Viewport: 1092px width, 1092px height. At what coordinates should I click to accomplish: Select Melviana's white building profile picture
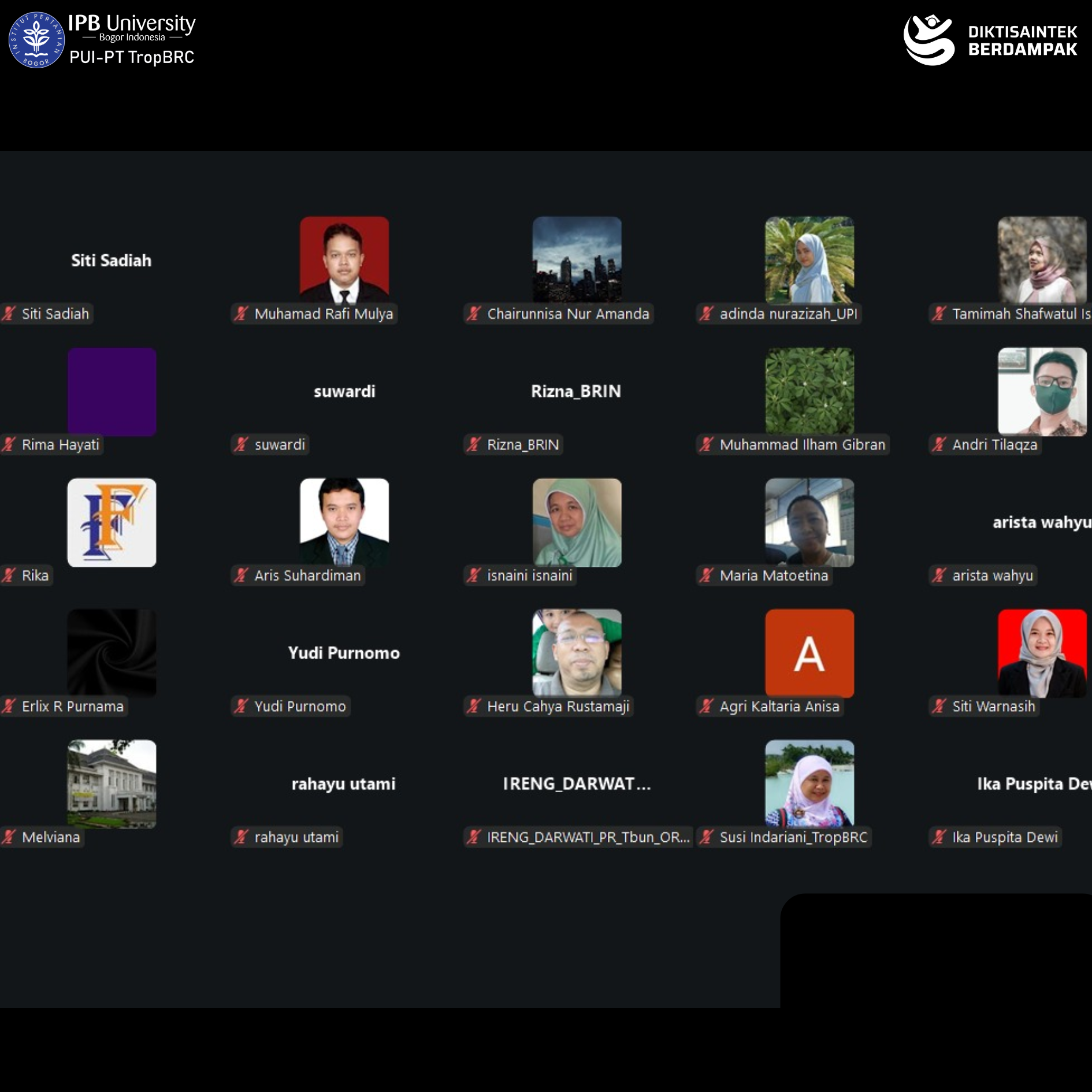pos(112,783)
